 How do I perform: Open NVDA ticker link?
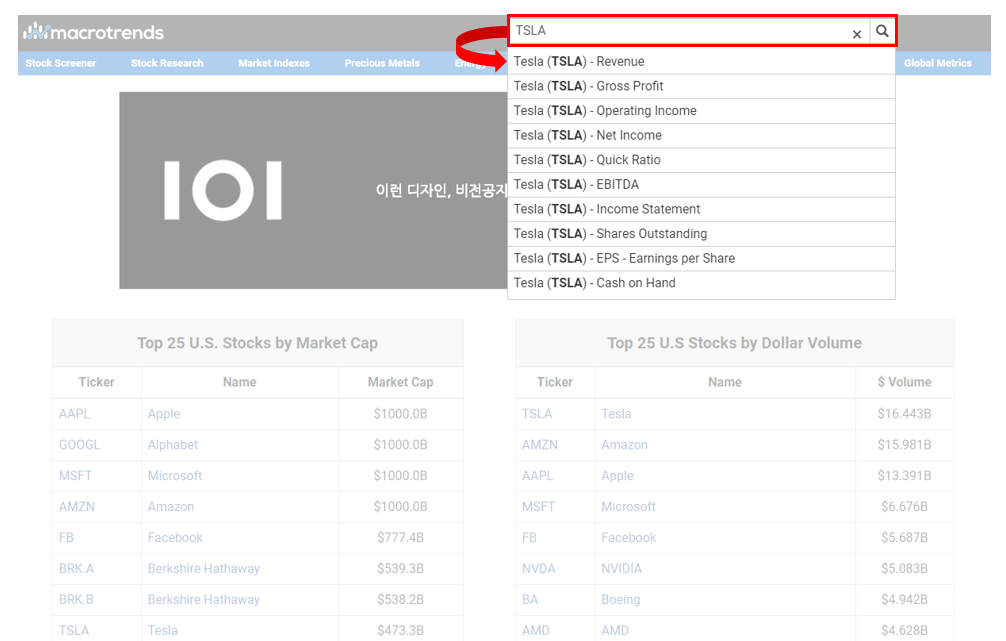click(x=538, y=568)
